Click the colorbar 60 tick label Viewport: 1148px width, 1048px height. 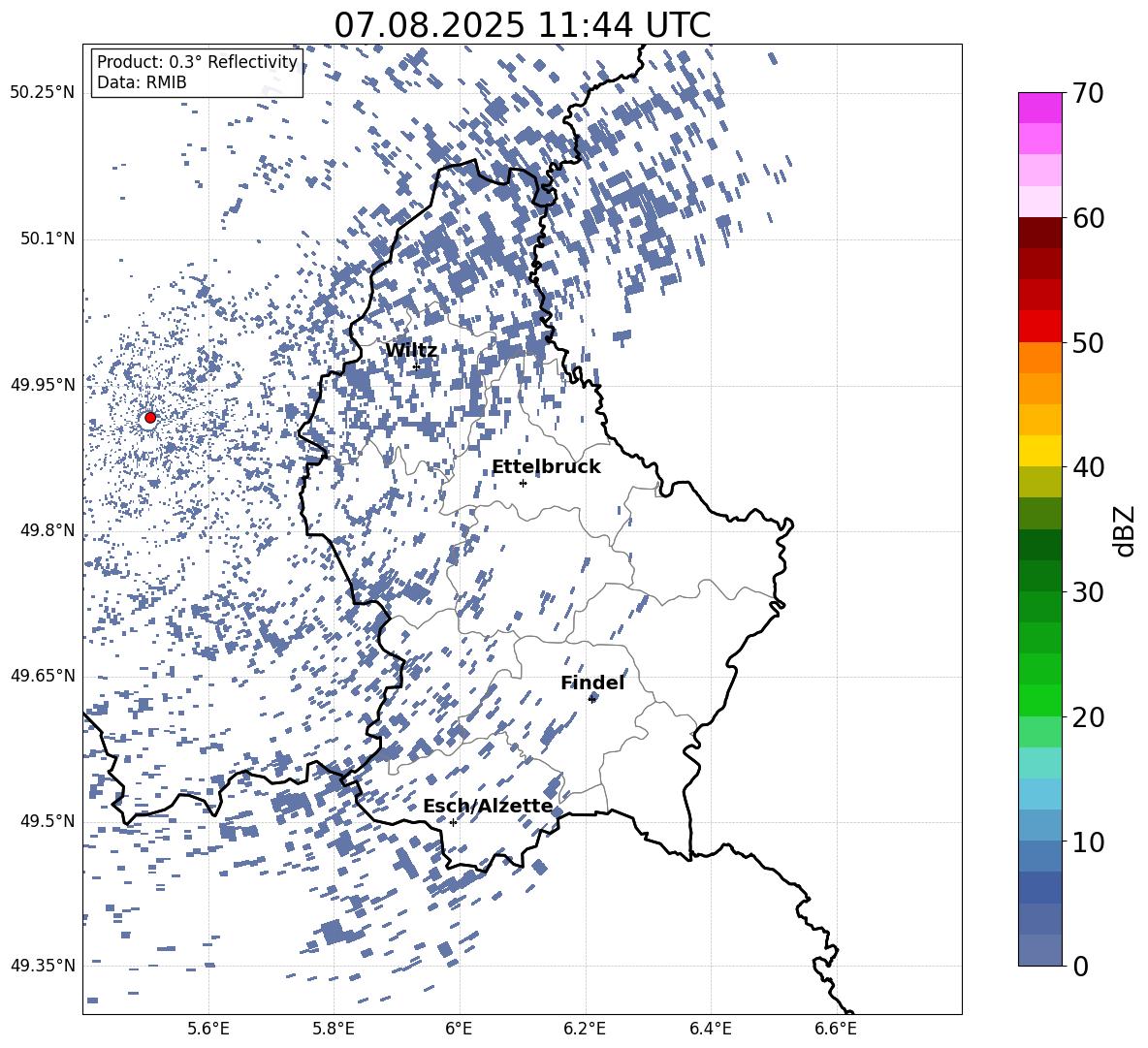(x=1088, y=218)
